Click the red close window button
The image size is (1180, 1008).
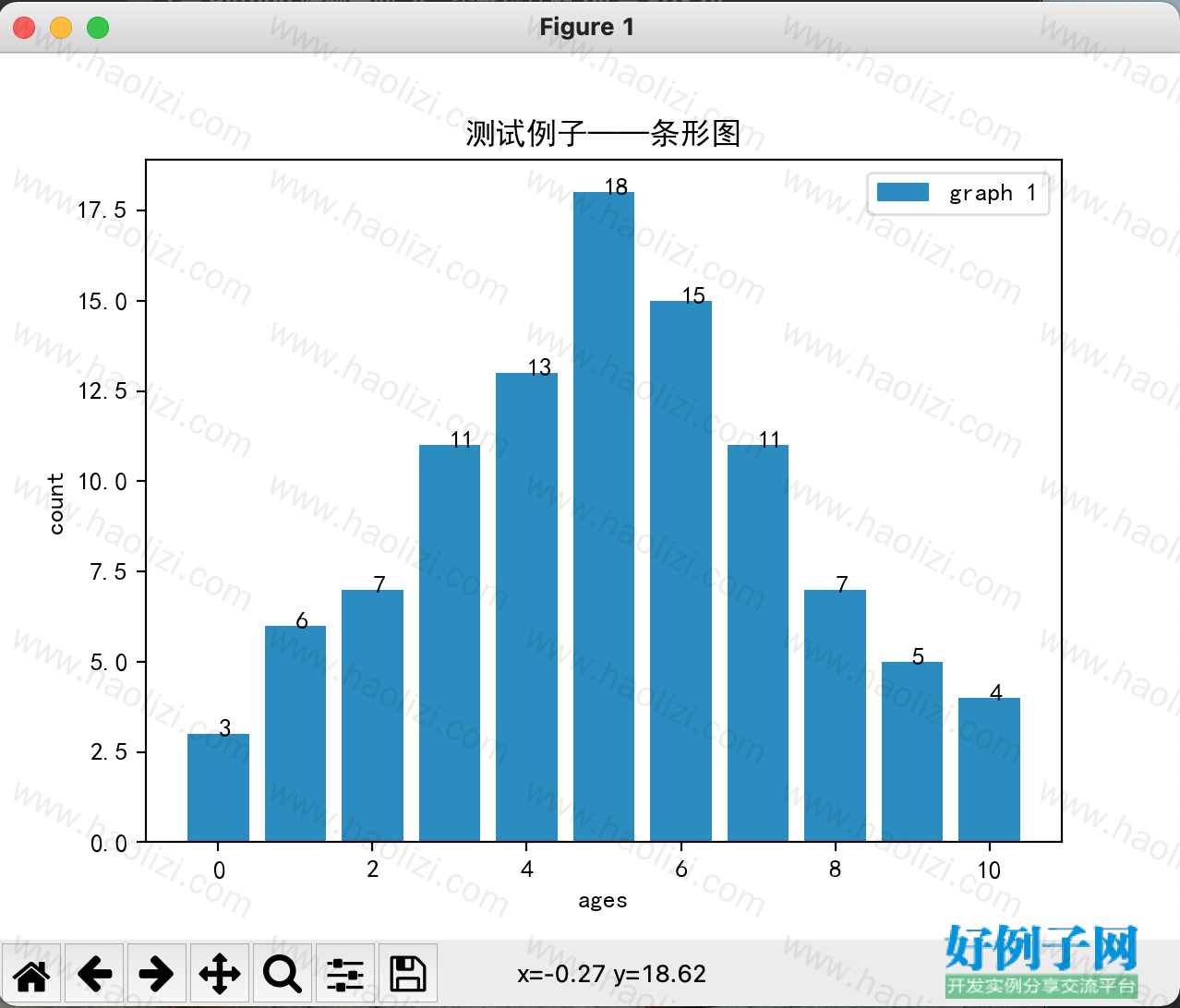pyautogui.click(x=25, y=28)
